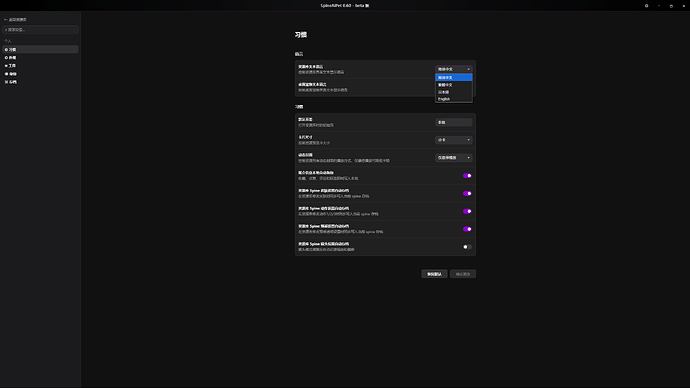This screenshot has height=388, width=690.
Task: Choose 繁體中文 from the language list
Action: coord(454,85)
